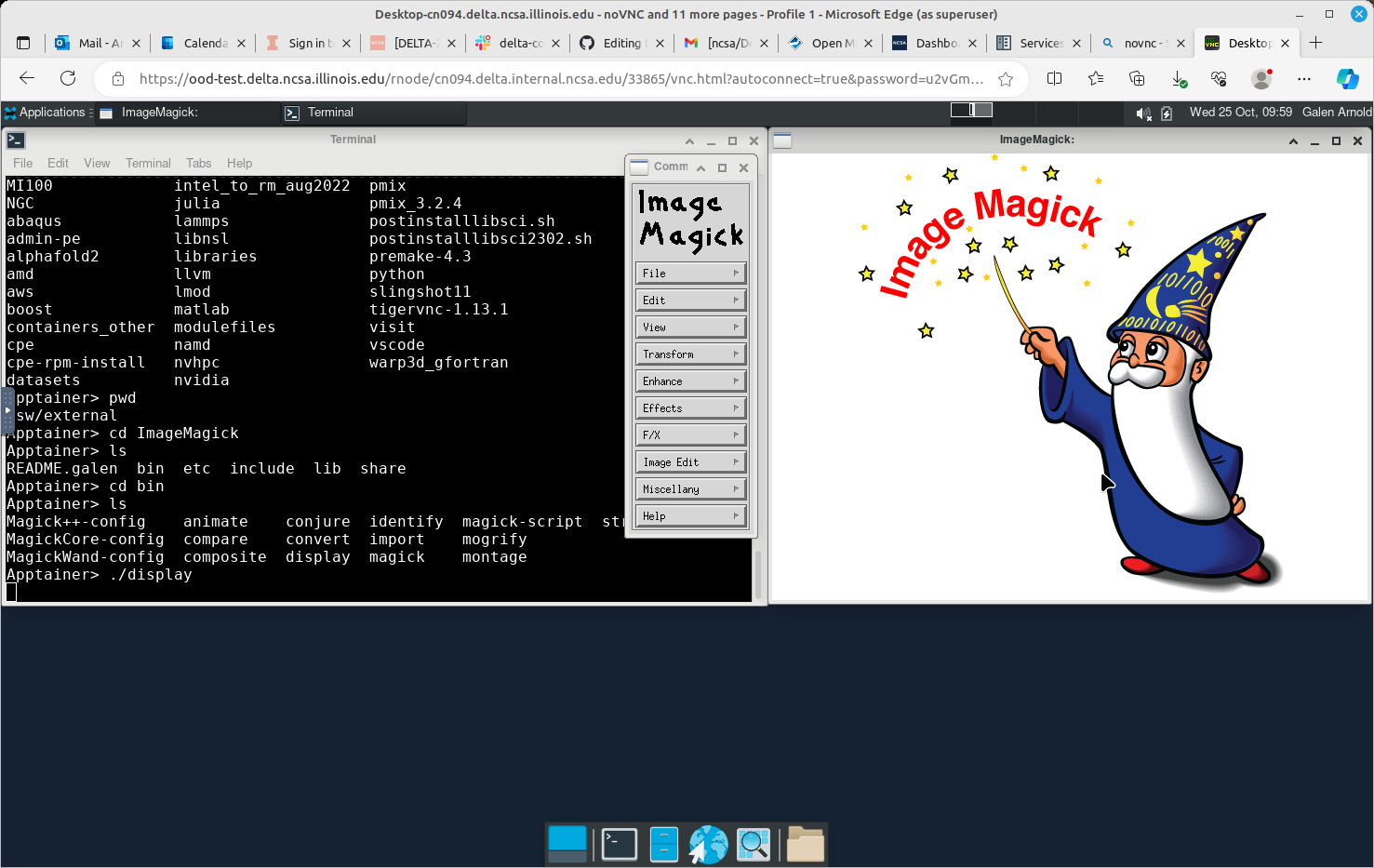Screen dimensions: 1374x868
Task: Open the Edge downloads icon
Action: click(1178, 79)
